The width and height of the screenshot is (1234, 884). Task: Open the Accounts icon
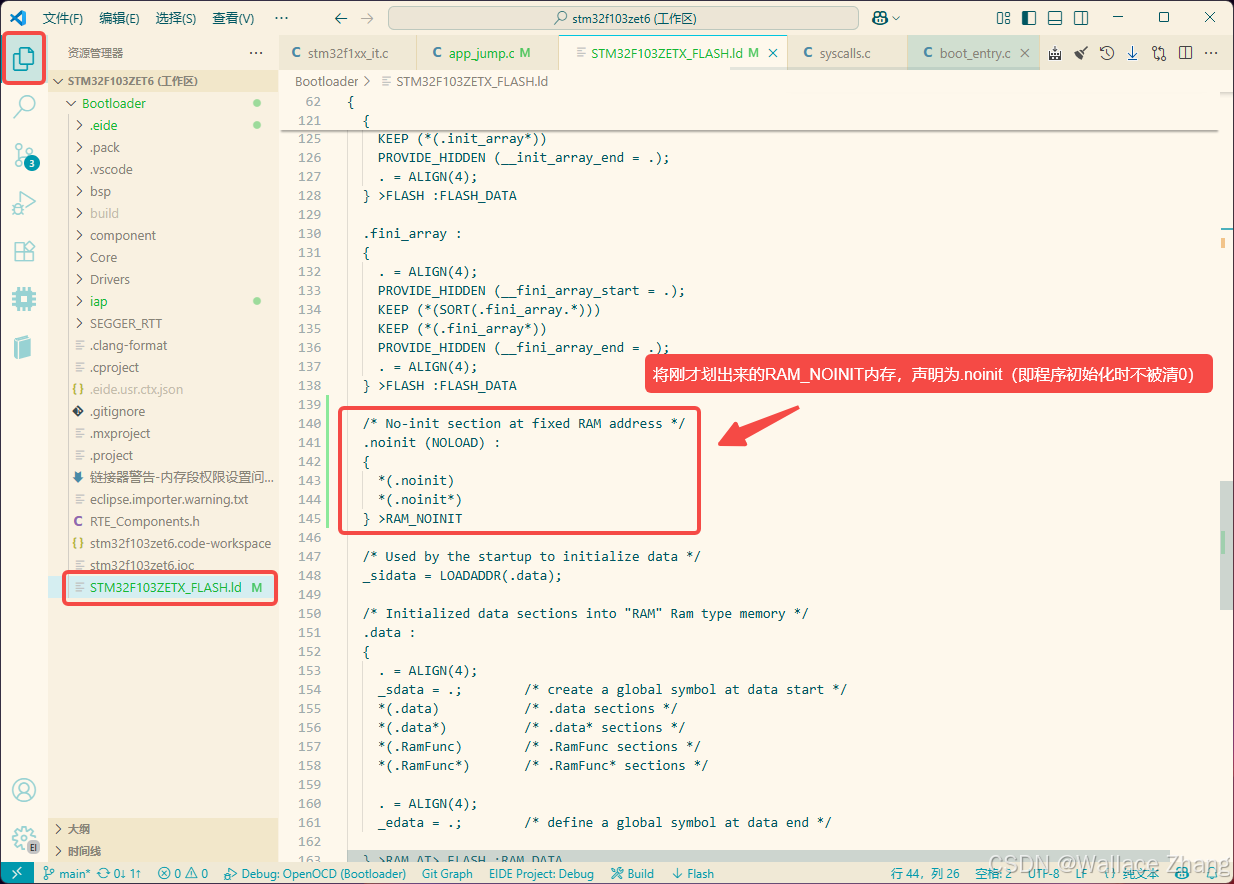click(x=24, y=790)
